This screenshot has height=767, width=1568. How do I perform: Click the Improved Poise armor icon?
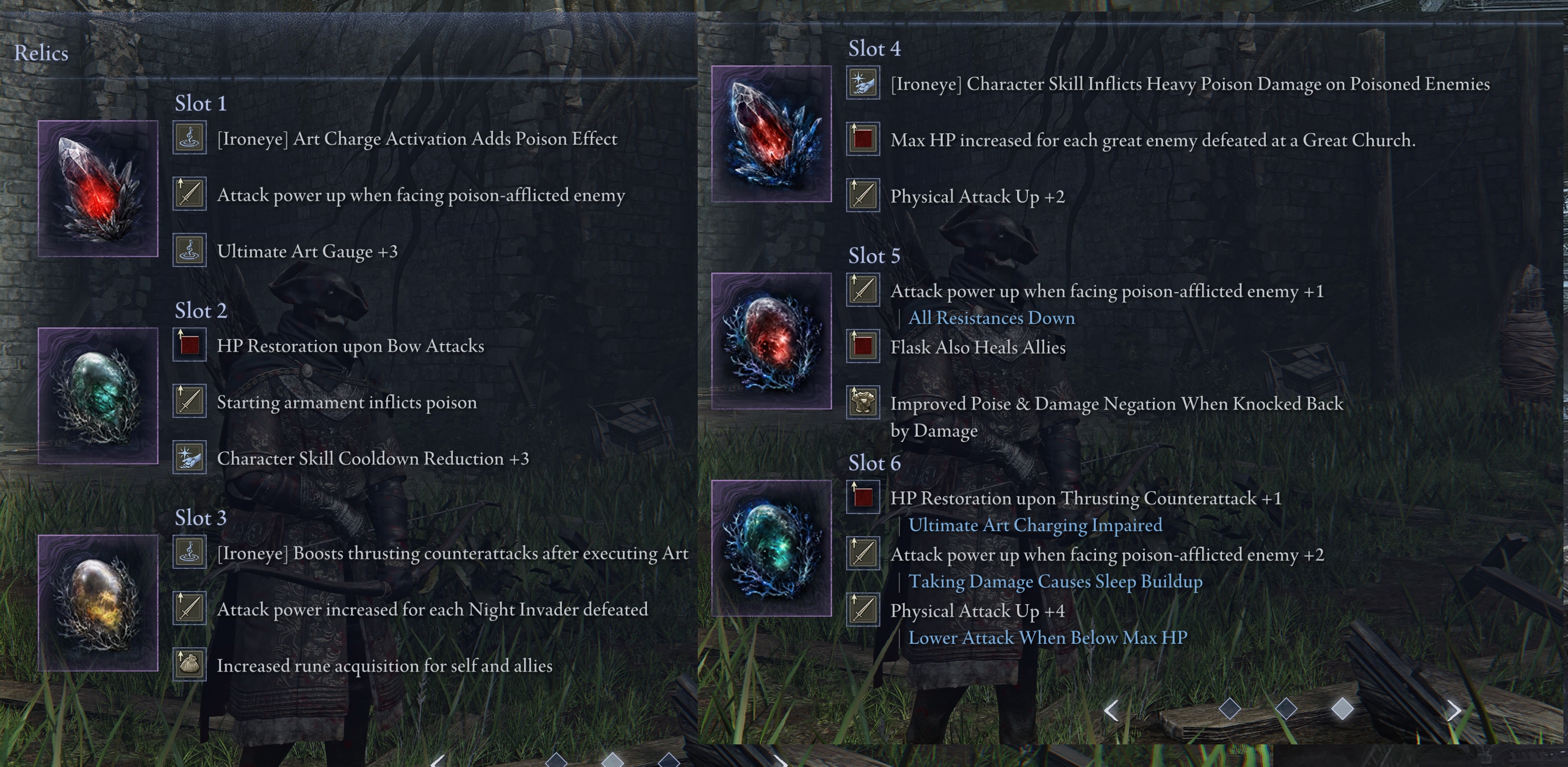coord(863,402)
